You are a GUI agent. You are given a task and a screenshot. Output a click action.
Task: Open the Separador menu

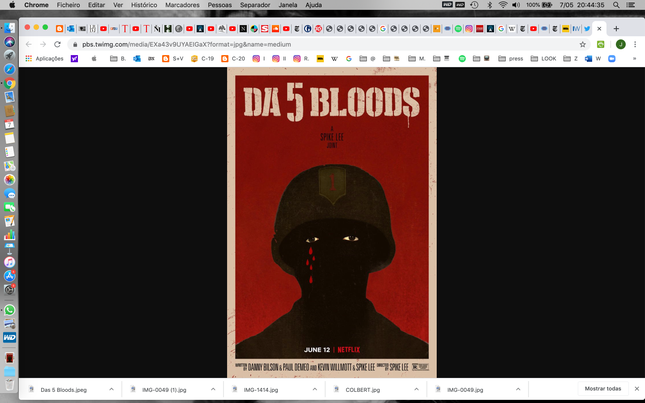point(255,5)
